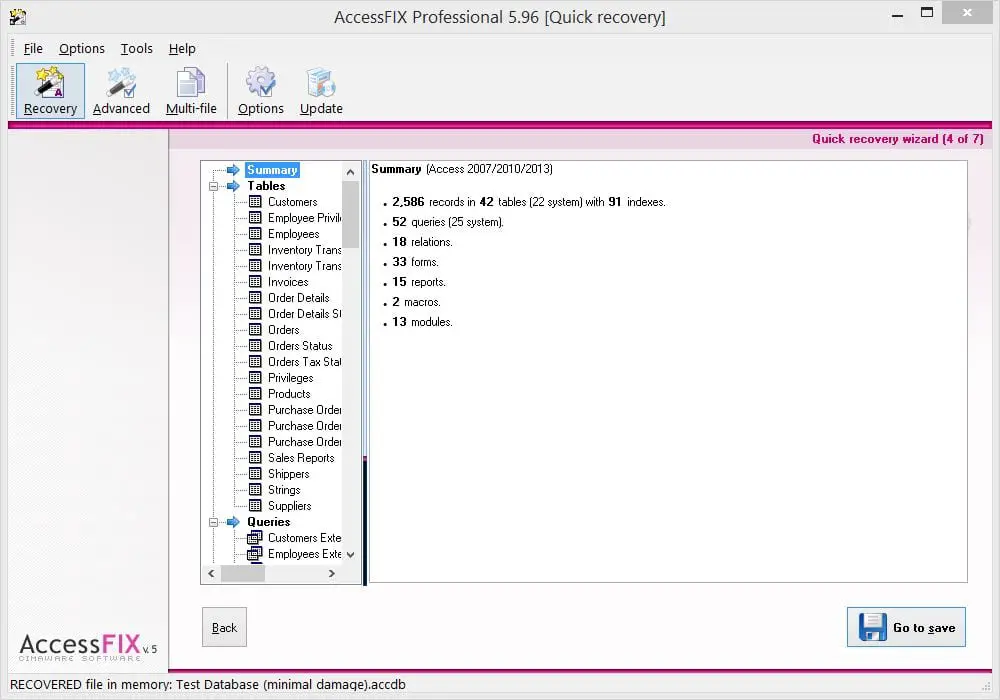This screenshot has height=700, width=1000.
Task: Click the blue arrow icon next to Tables
Action: [x=233, y=186]
